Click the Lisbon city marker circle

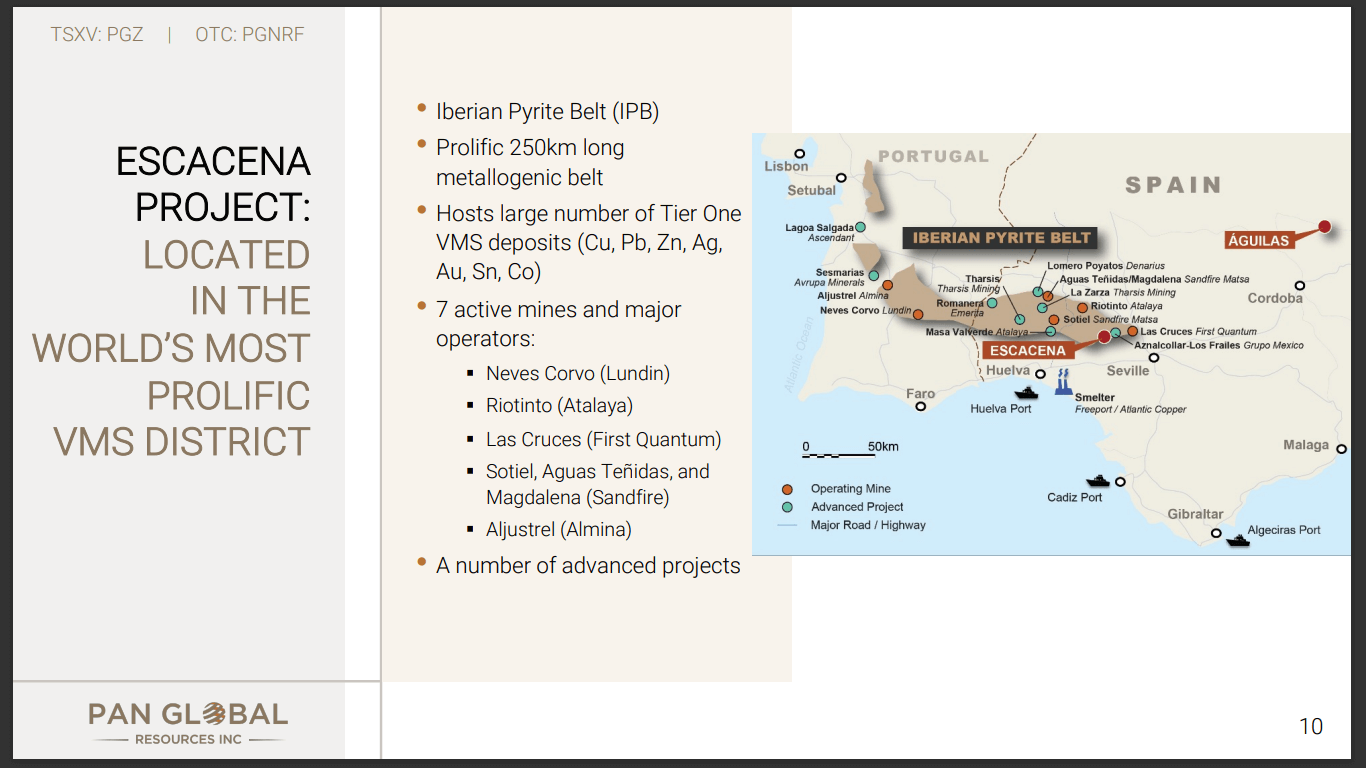800,152
